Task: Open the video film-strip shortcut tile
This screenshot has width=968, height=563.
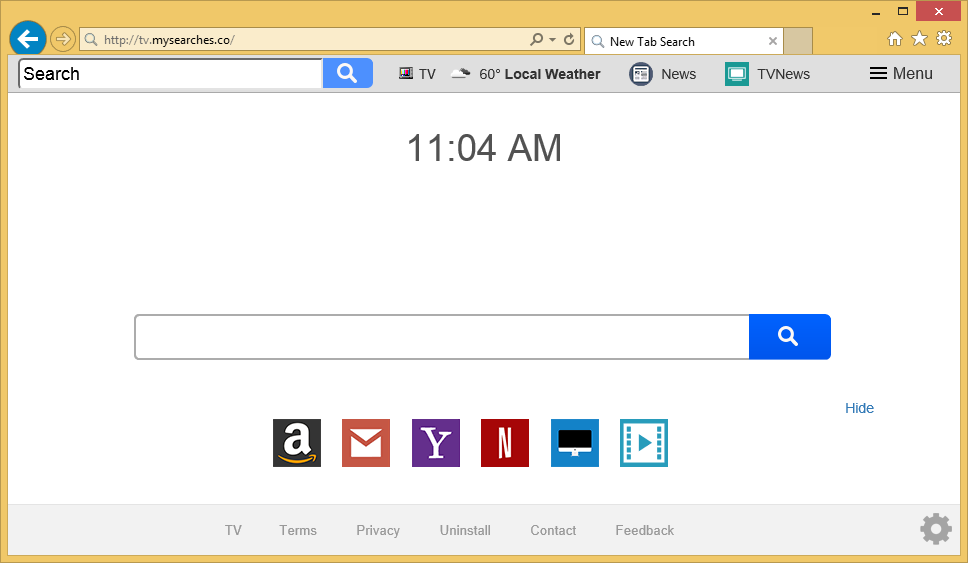Action: [644, 443]
